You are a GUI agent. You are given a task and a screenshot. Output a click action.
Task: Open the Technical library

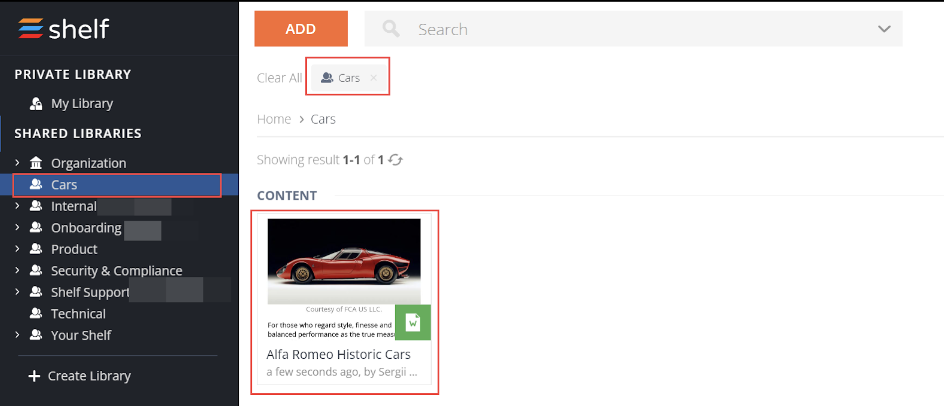coord(78,314)
